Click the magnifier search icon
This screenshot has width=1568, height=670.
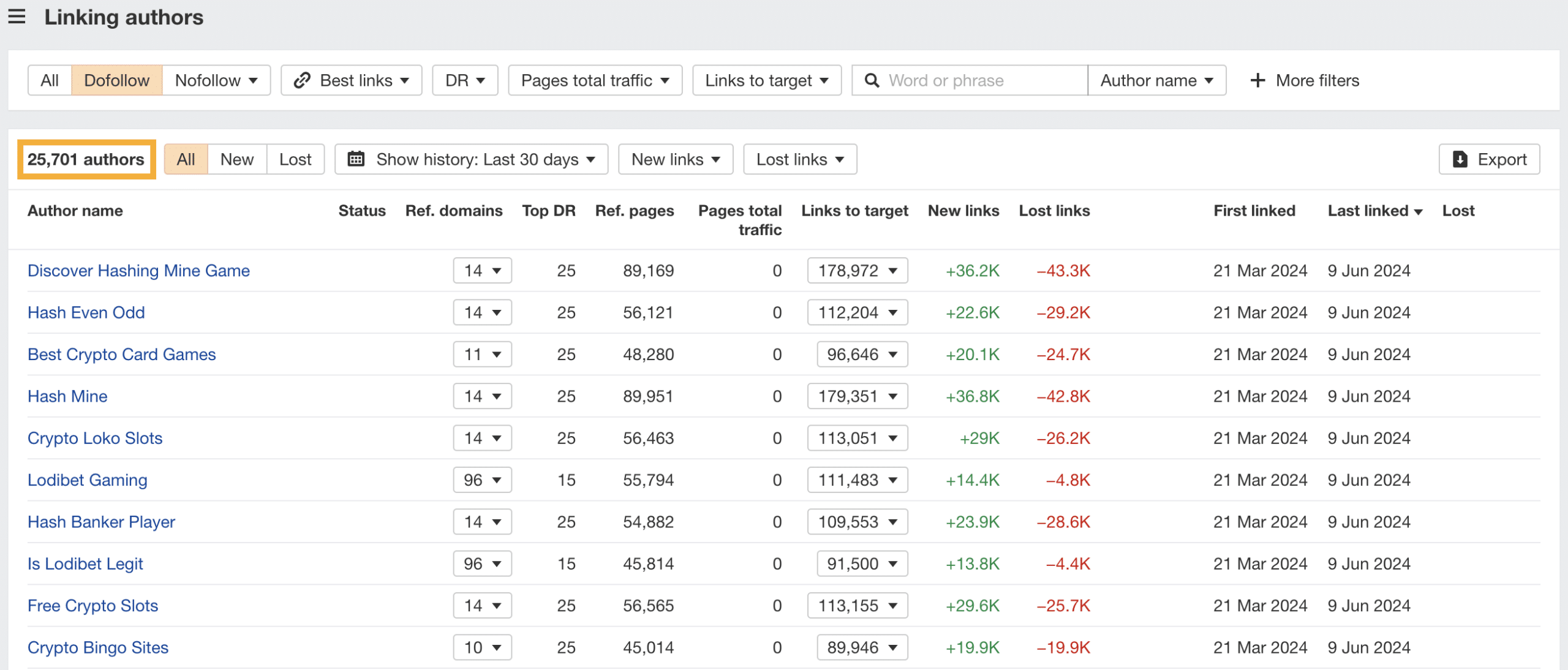[872, 80]
